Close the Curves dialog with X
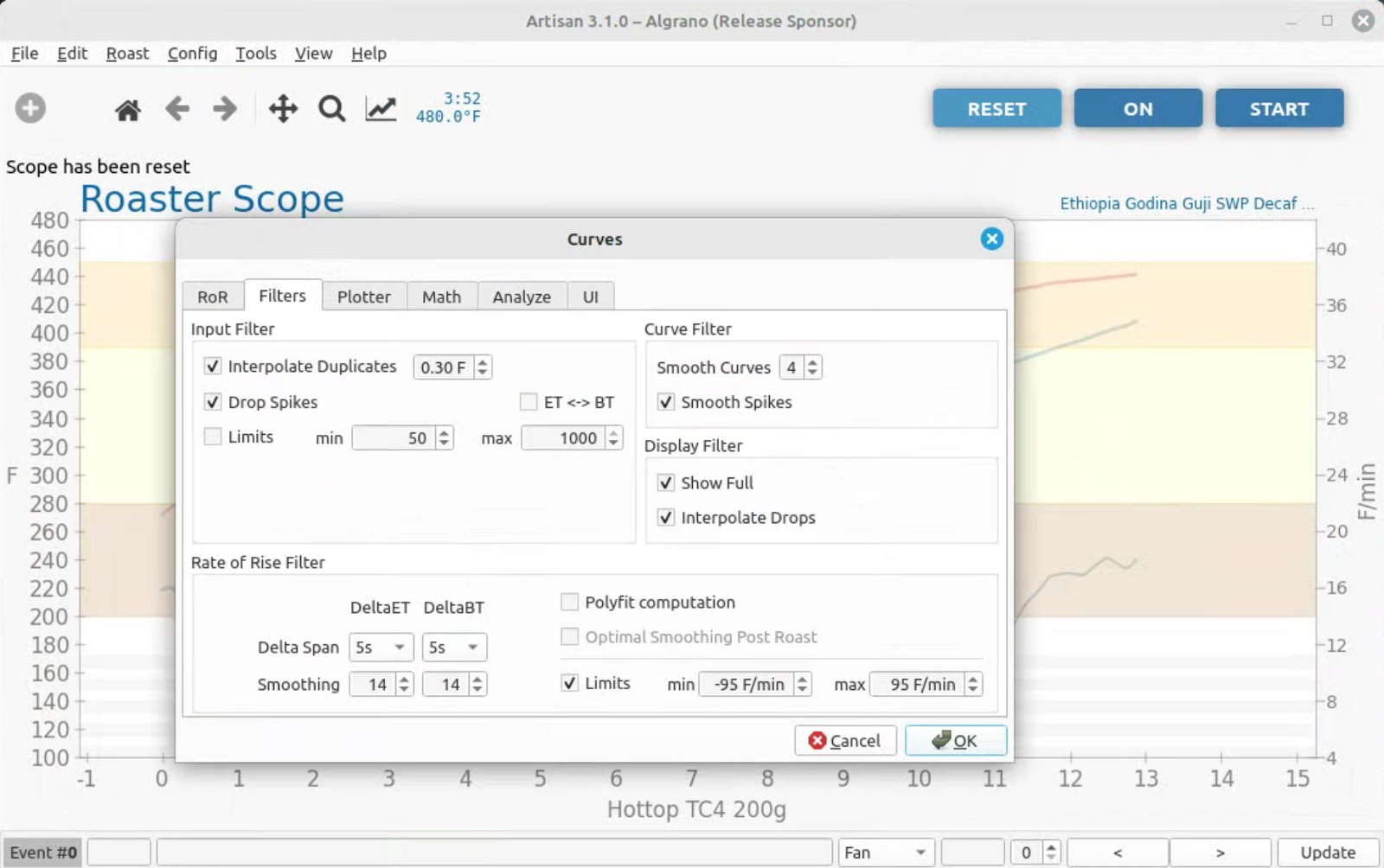The height and width of the screenshot is (868, 1384). 991,239
